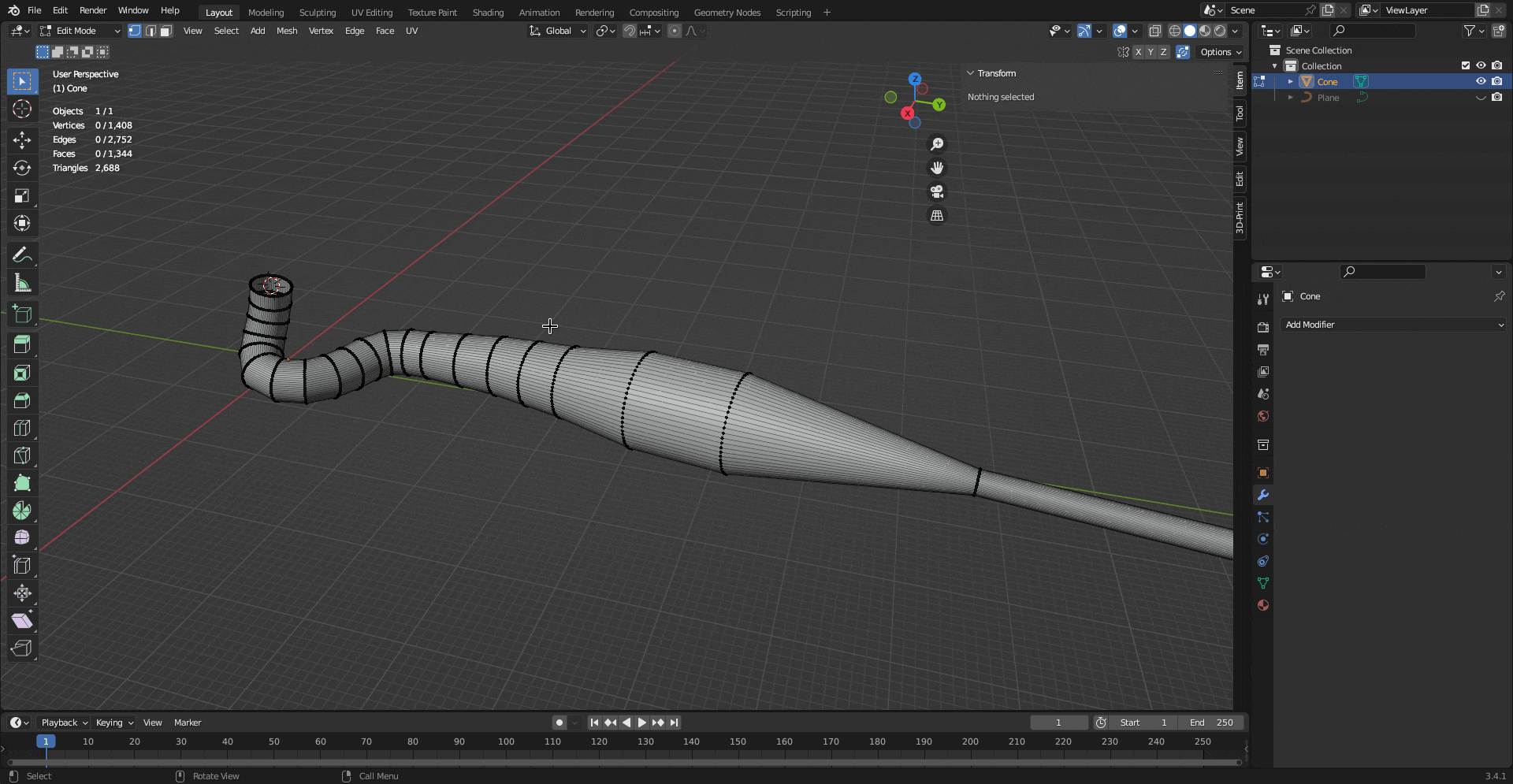Toggle X-ray display button
This screenshot has height=784, width=1513.
coord(1154,31)
